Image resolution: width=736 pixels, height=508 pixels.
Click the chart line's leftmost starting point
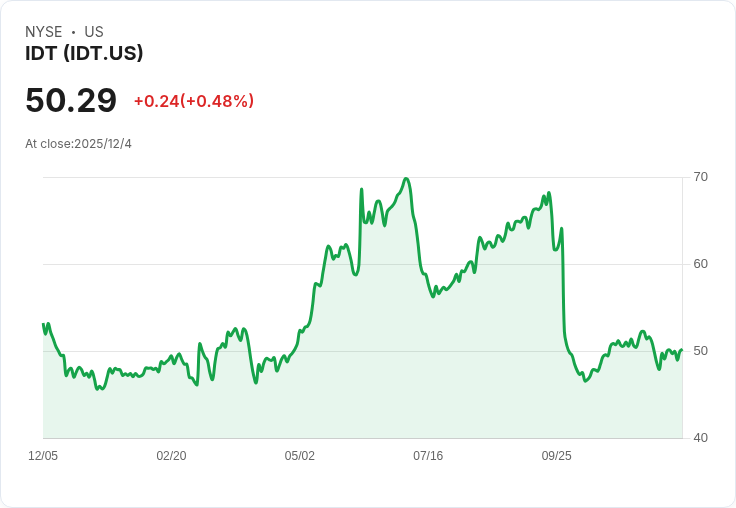43,324
